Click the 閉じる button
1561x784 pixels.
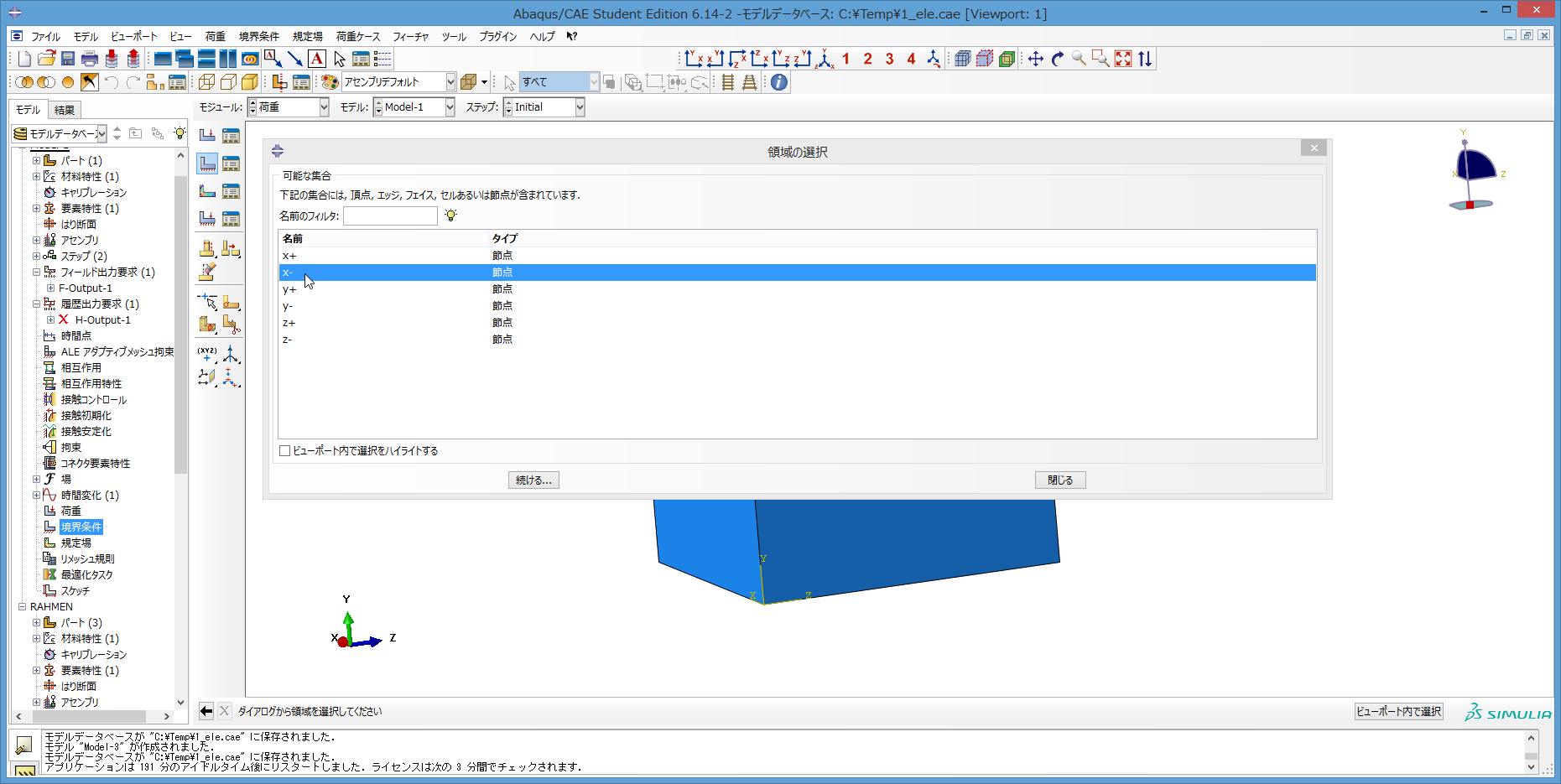coord(1060,480)
